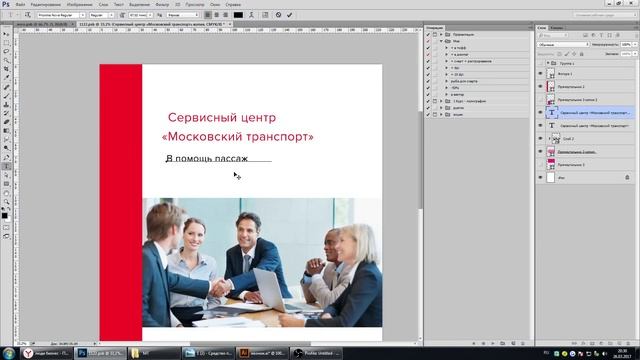The width and height of the screenshot is (640, 360).
Task: Open the foreground color swatch in toolbox
Action: pos(4,216)
